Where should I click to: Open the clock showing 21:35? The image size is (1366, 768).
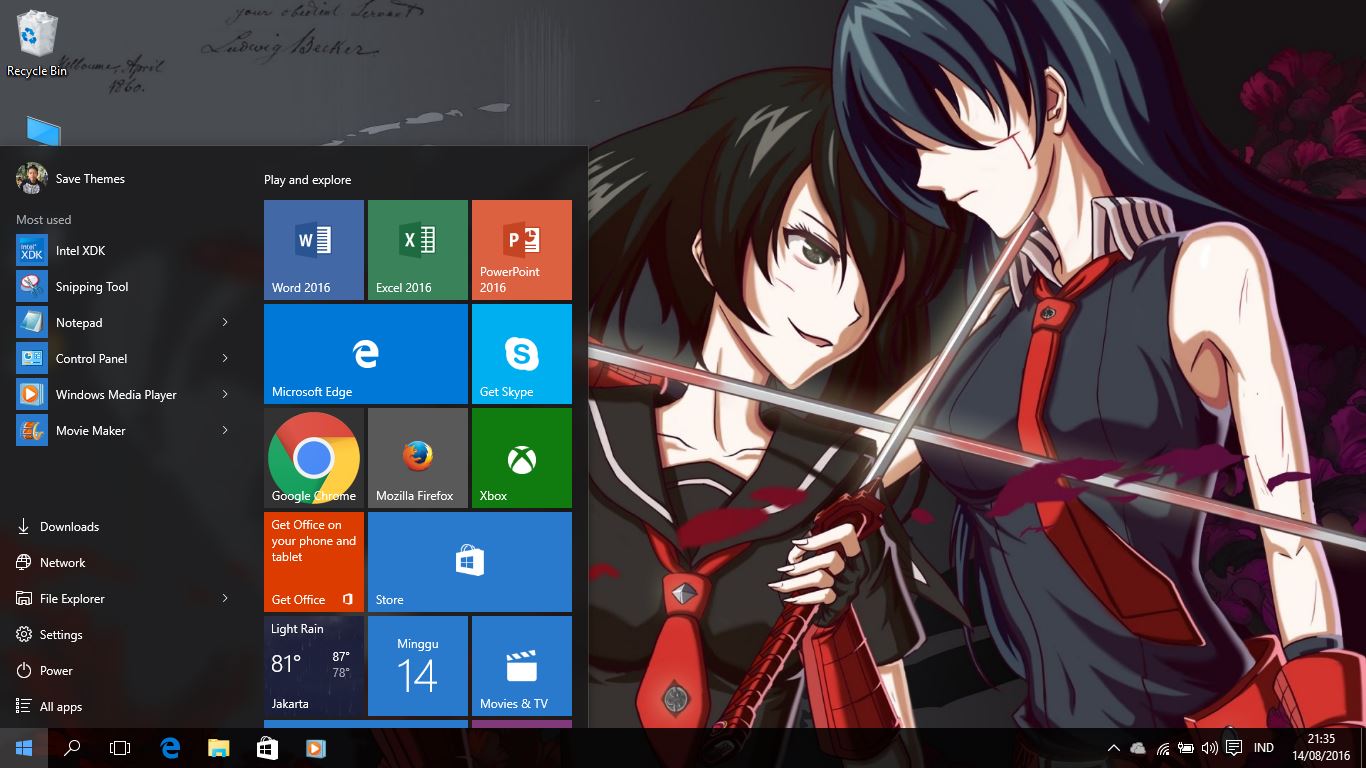(x=1321, y=748)
